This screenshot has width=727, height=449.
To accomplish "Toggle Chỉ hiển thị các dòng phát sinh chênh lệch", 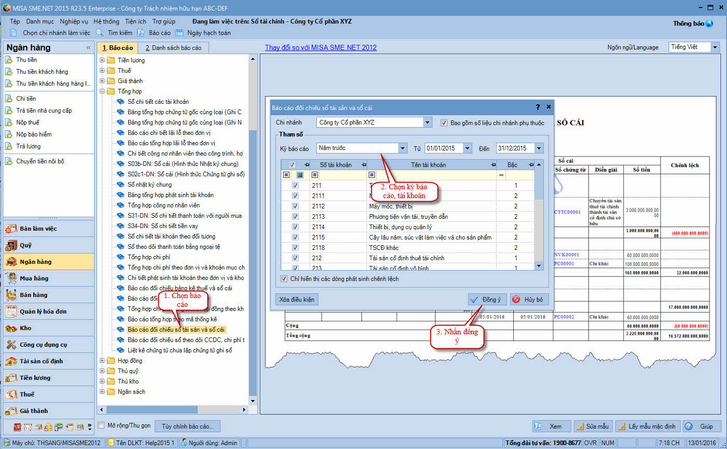I will point(284,279).
